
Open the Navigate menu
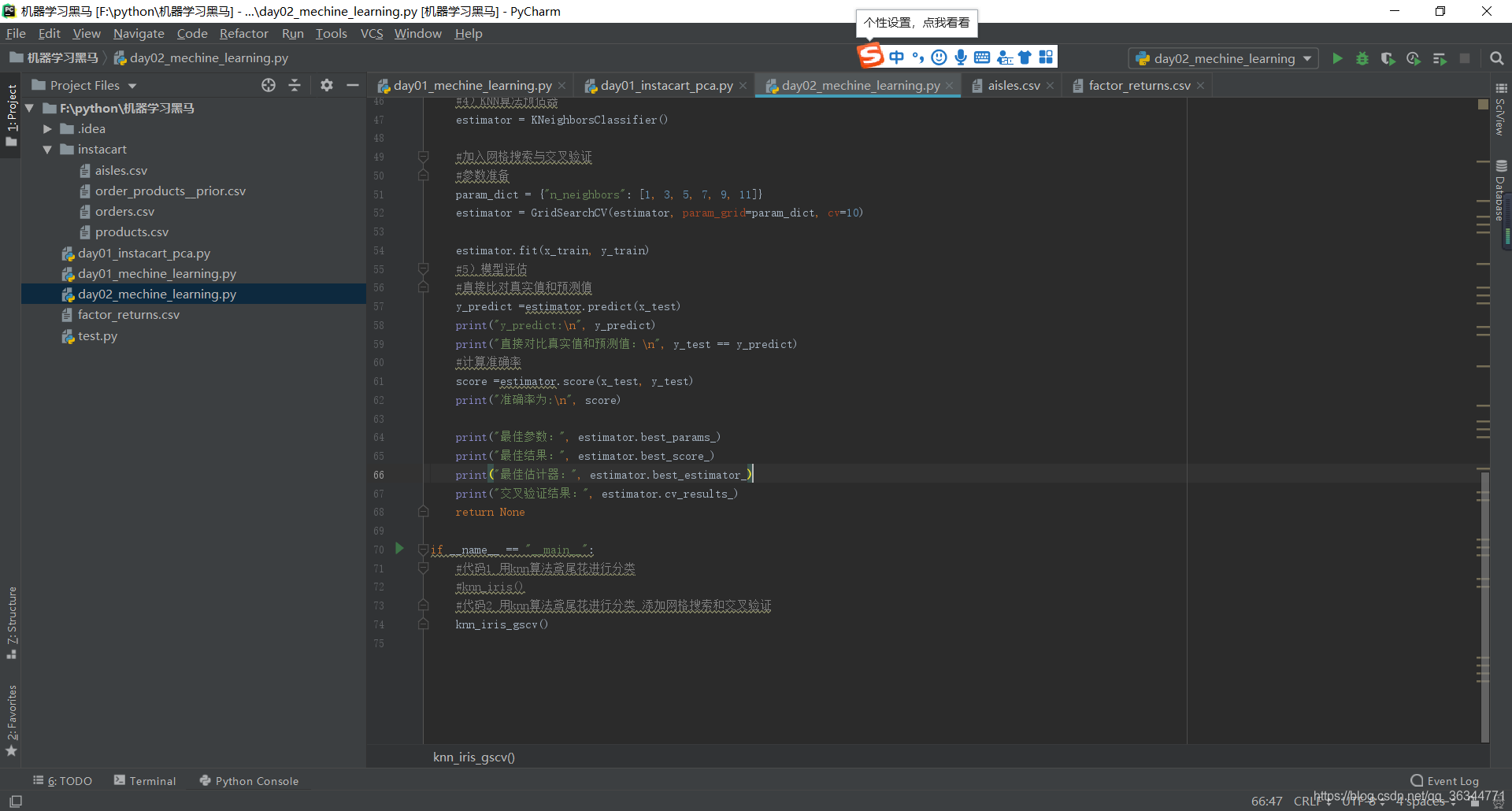point(139,33)
